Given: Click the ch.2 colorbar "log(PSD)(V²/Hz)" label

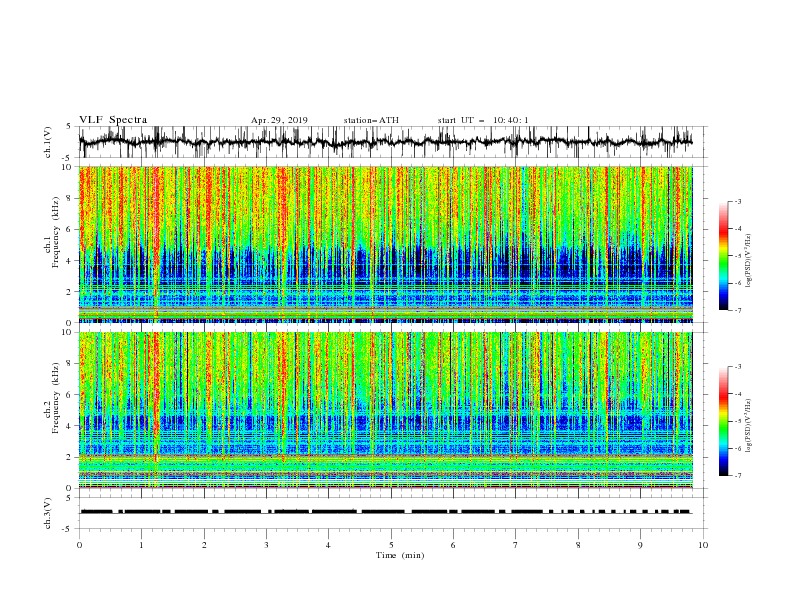Looking at the screenshot, I should pos(749,425).
